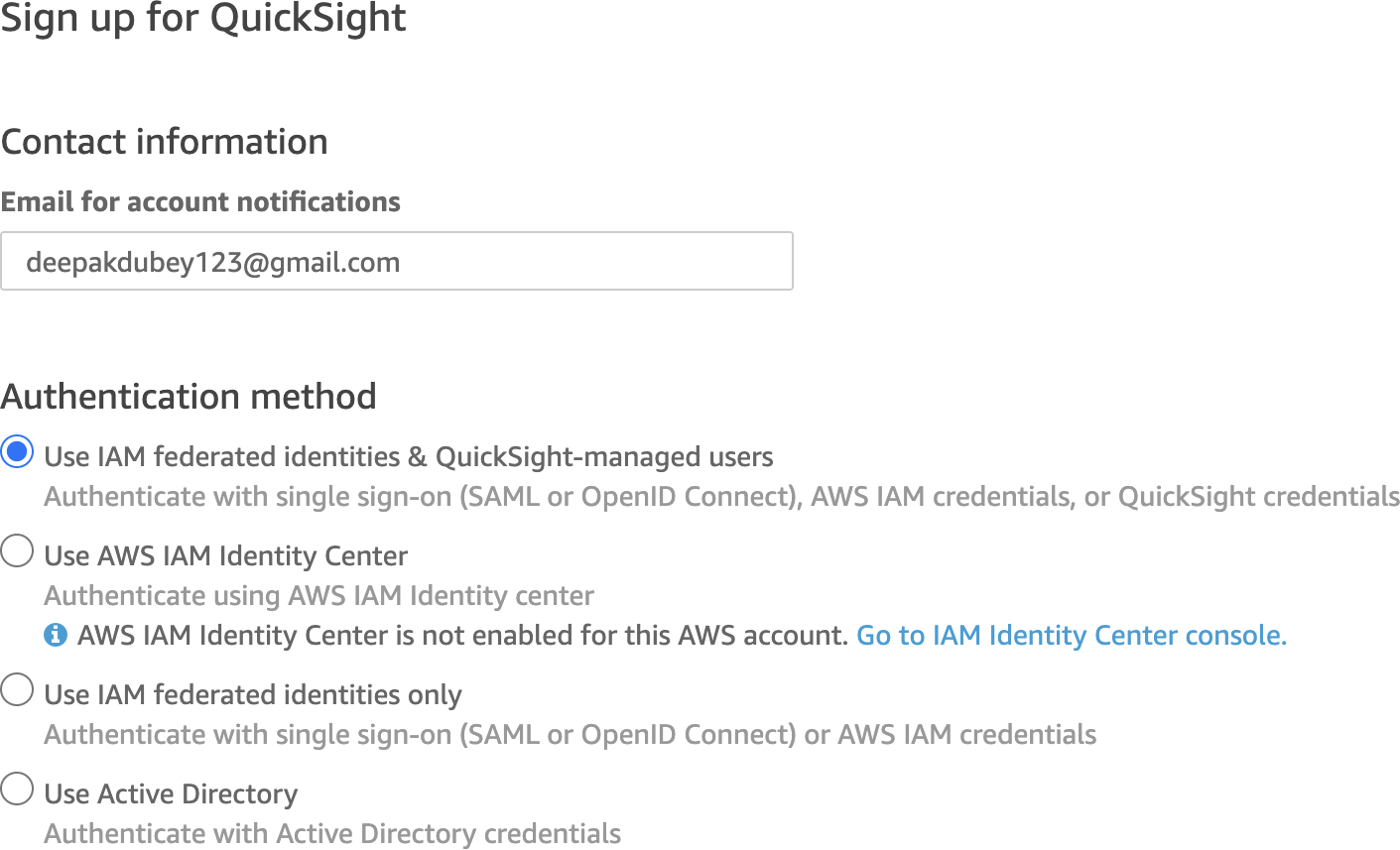Click the "Identity Center is not enabled" notice text

point(462,636)
